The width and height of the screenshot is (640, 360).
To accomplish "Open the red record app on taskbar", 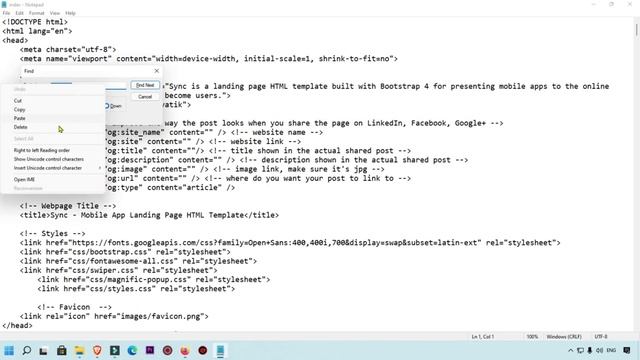I will click(x=202, y=350).
